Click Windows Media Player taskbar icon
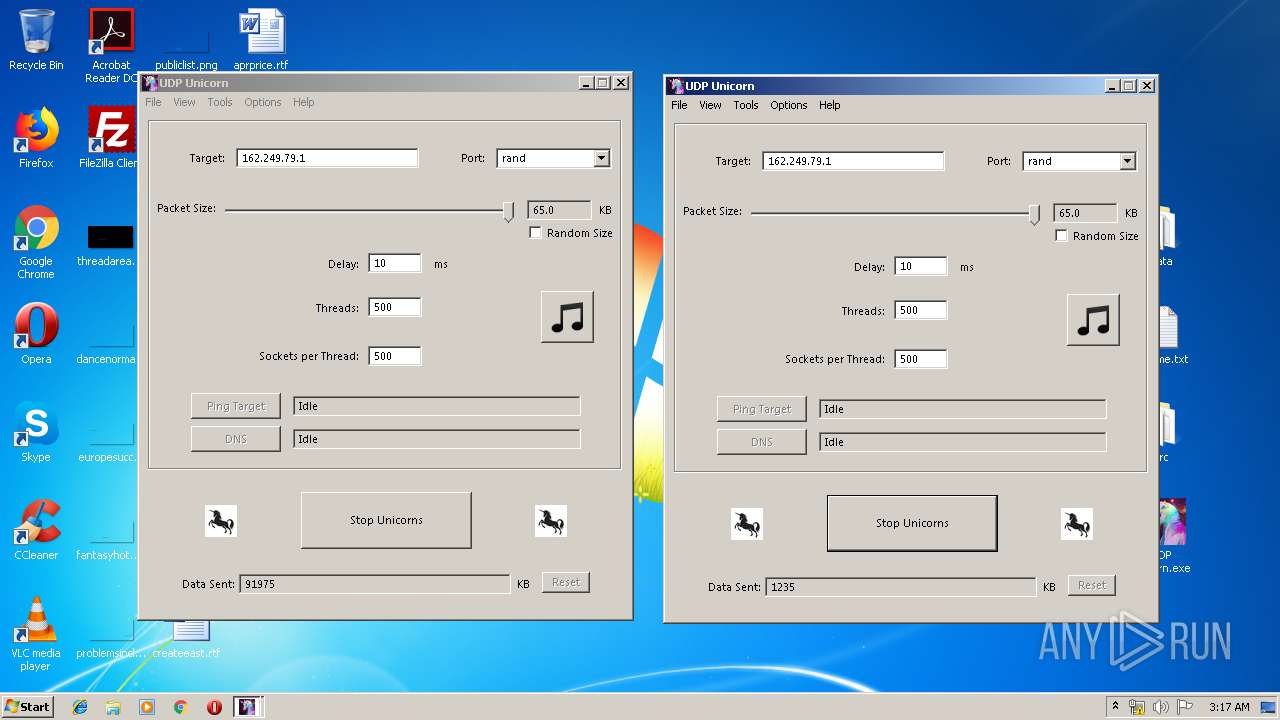1280x720 pixels. pos(147,707)
